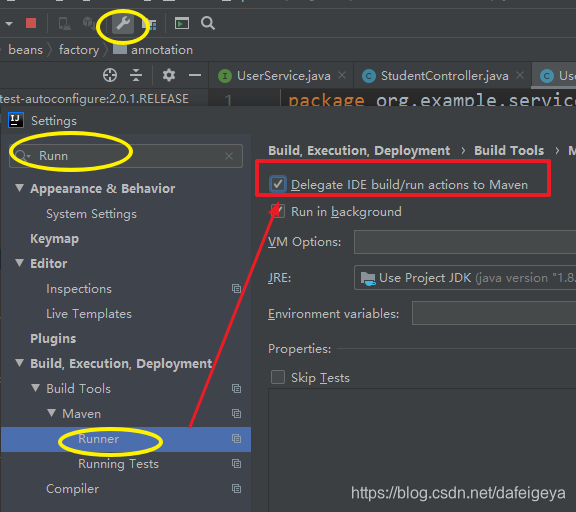Collapse the Build Tools node
This screenshot has width=576, height=512.
(36, 388)
